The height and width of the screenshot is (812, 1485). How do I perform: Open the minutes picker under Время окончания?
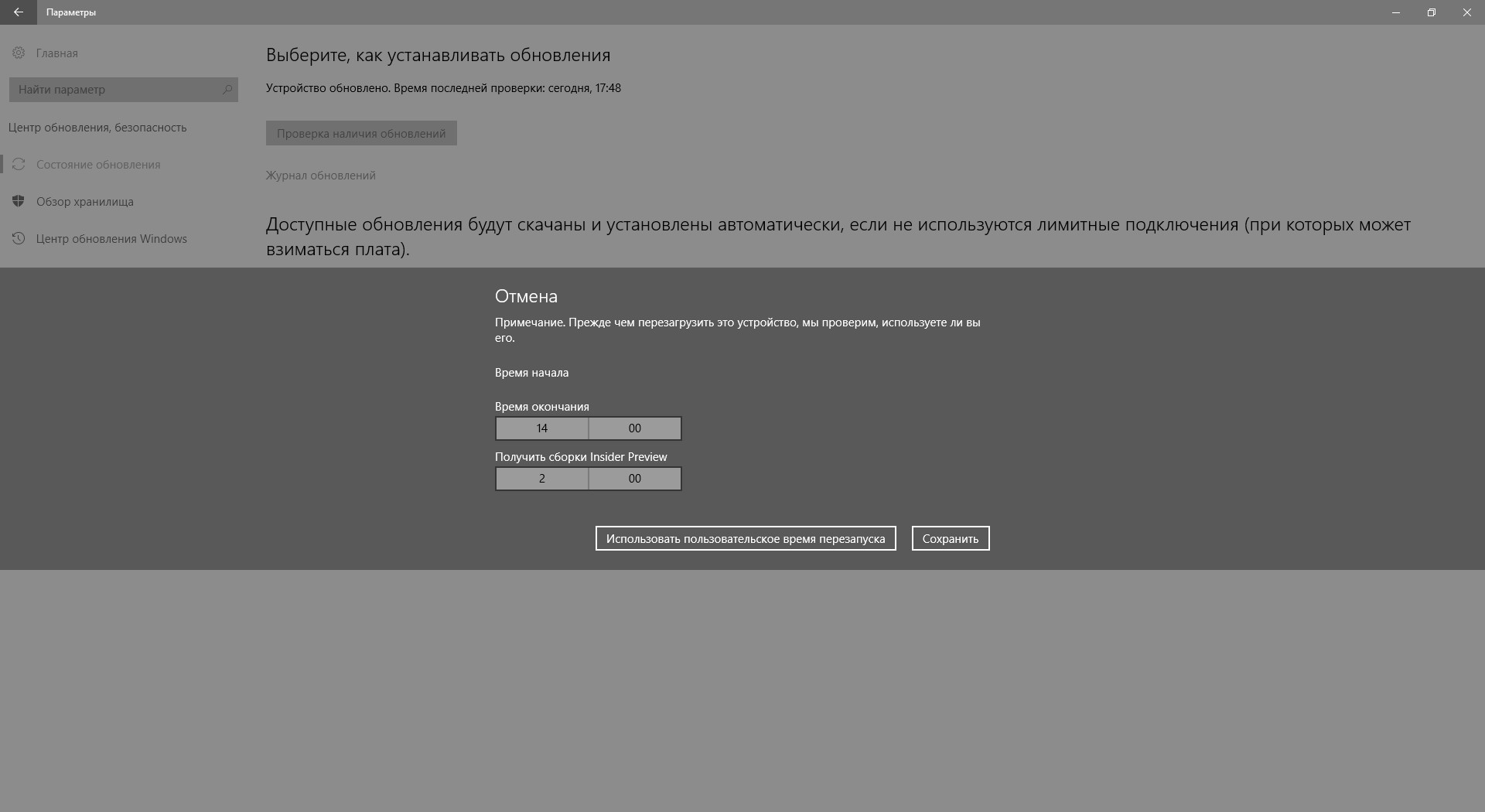click(x=634, y=428)
